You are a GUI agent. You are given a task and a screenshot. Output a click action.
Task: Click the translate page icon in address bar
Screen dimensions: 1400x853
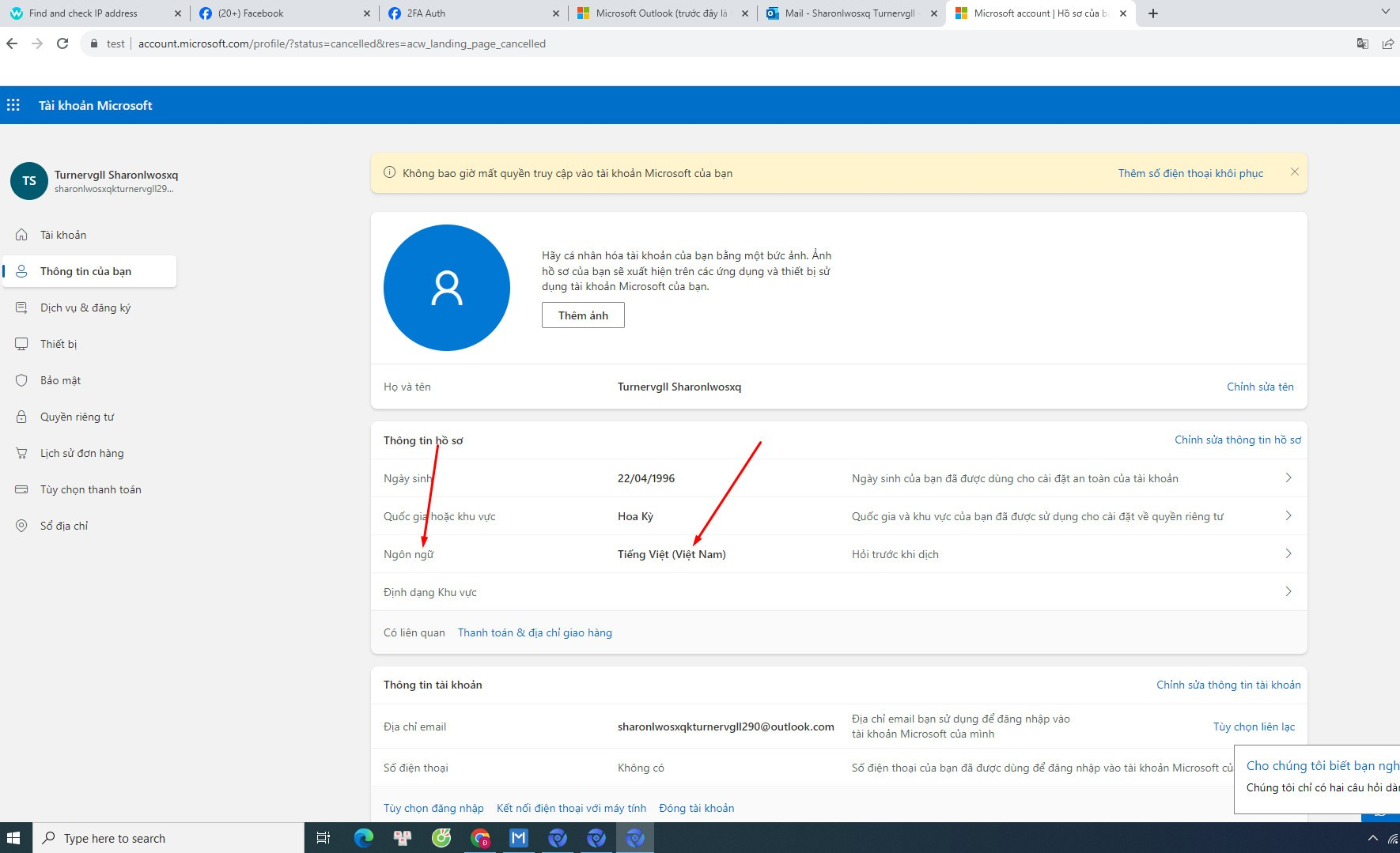(1362, 43)
